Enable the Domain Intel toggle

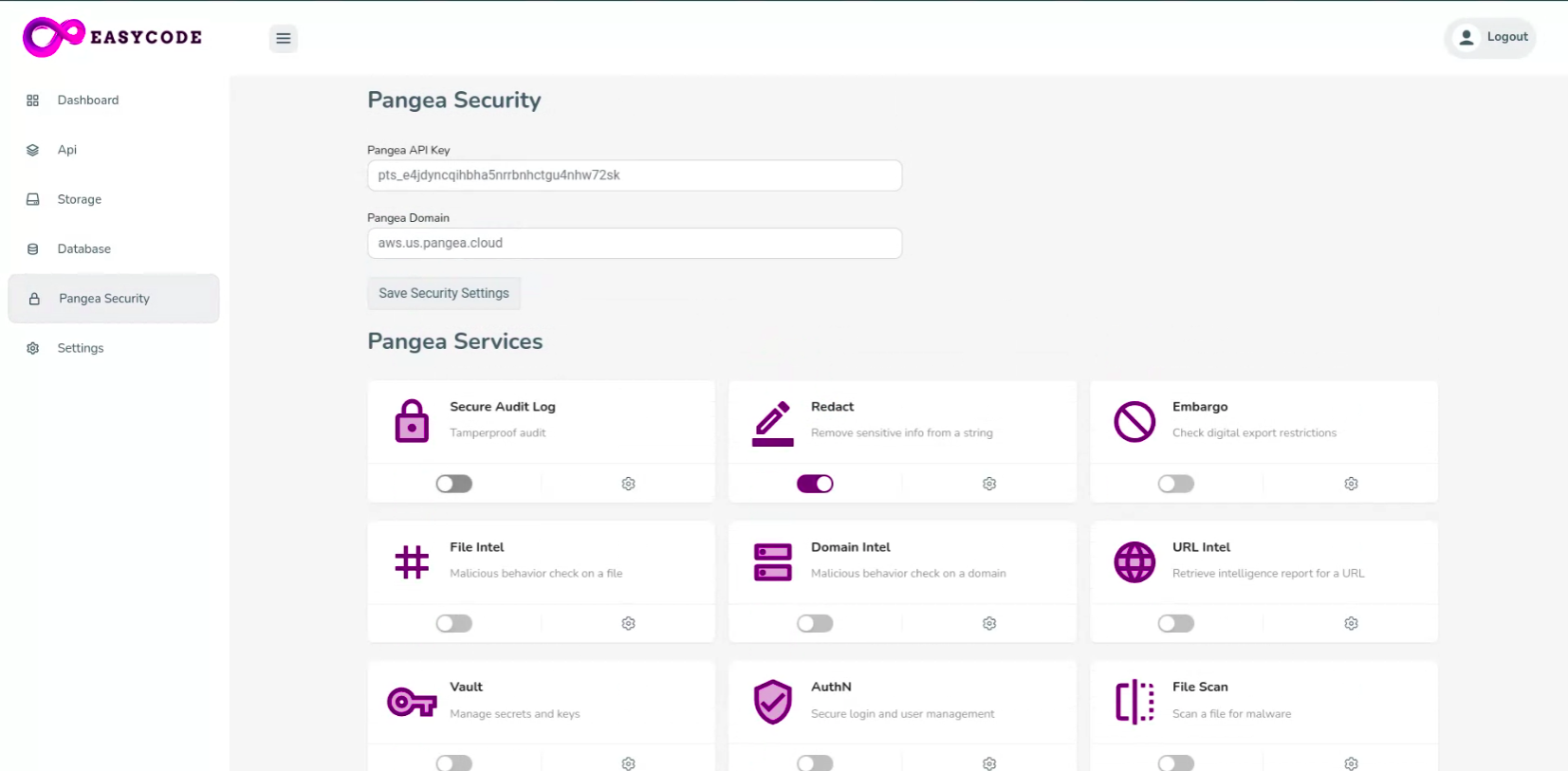click(x=815, y=623)
